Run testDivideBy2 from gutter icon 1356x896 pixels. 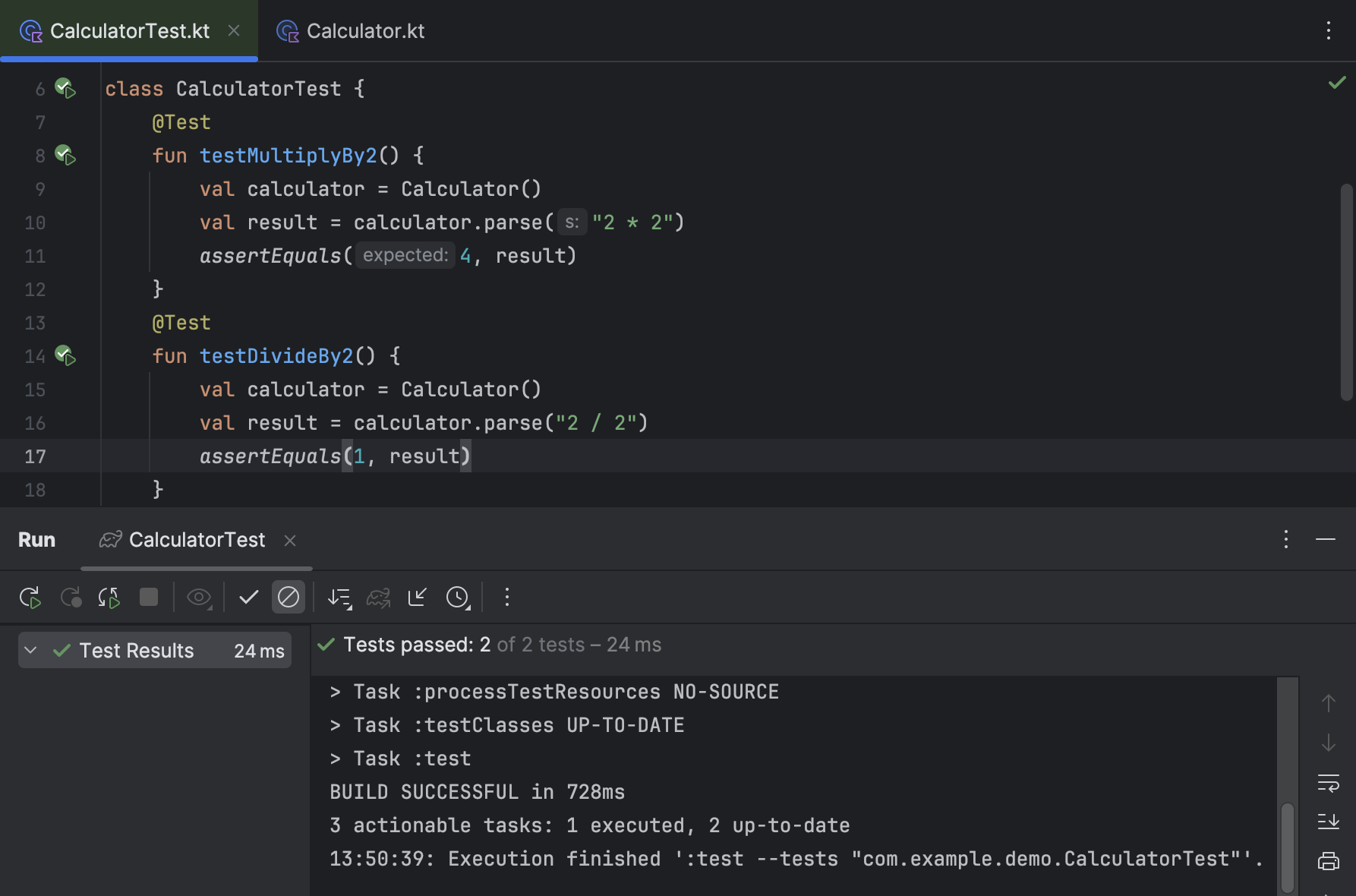pyautogui.click(x=66, y=356)
